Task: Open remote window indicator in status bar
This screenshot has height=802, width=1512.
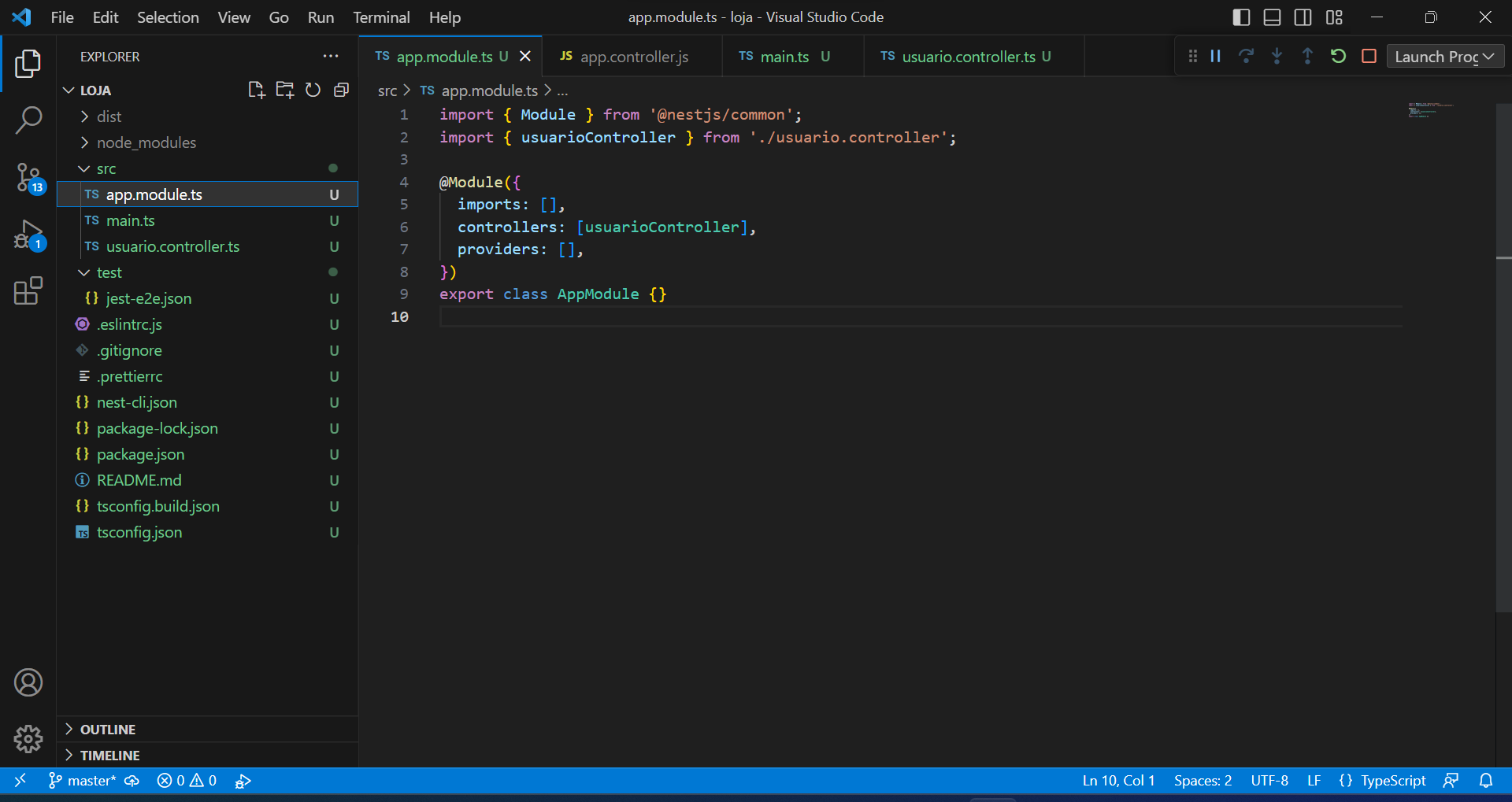Action: (x=20, y=780)
